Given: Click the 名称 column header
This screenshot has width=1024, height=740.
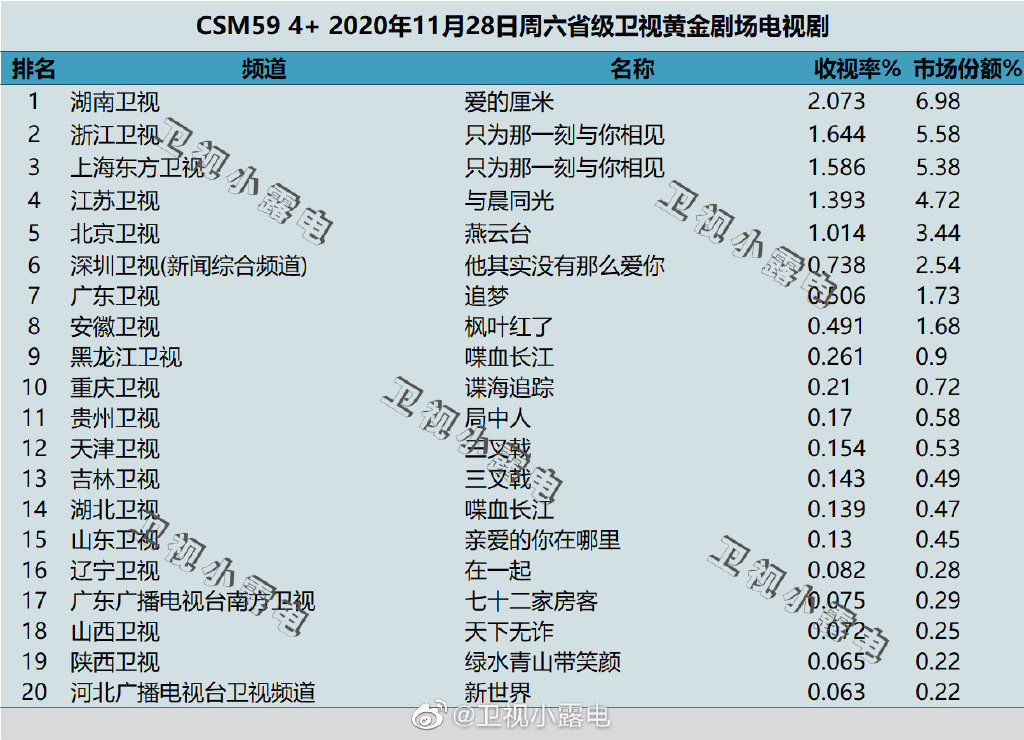Looking at the screenshot, I should (632, 68).
